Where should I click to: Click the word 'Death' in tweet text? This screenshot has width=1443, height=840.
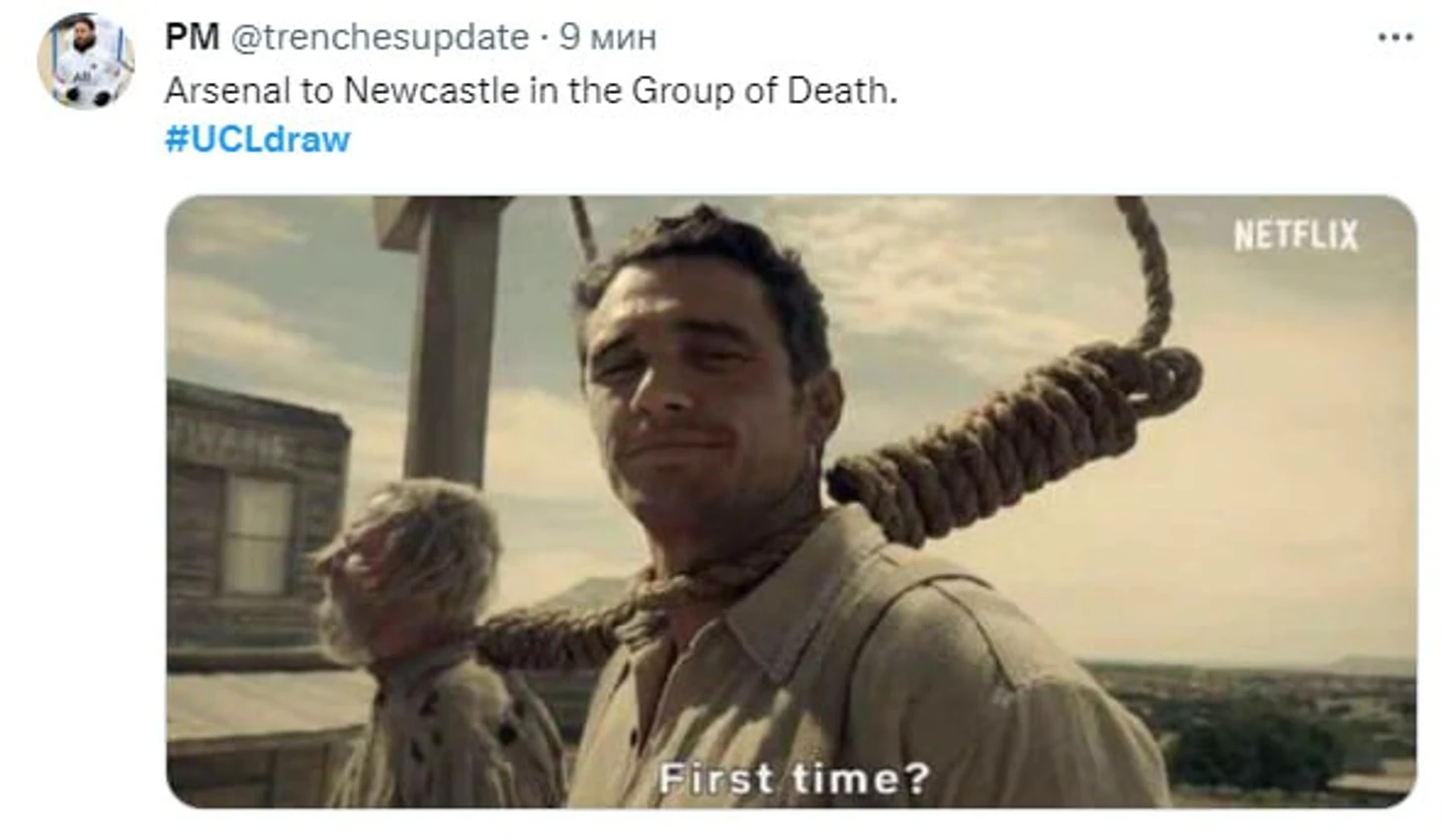click(840, 91)
